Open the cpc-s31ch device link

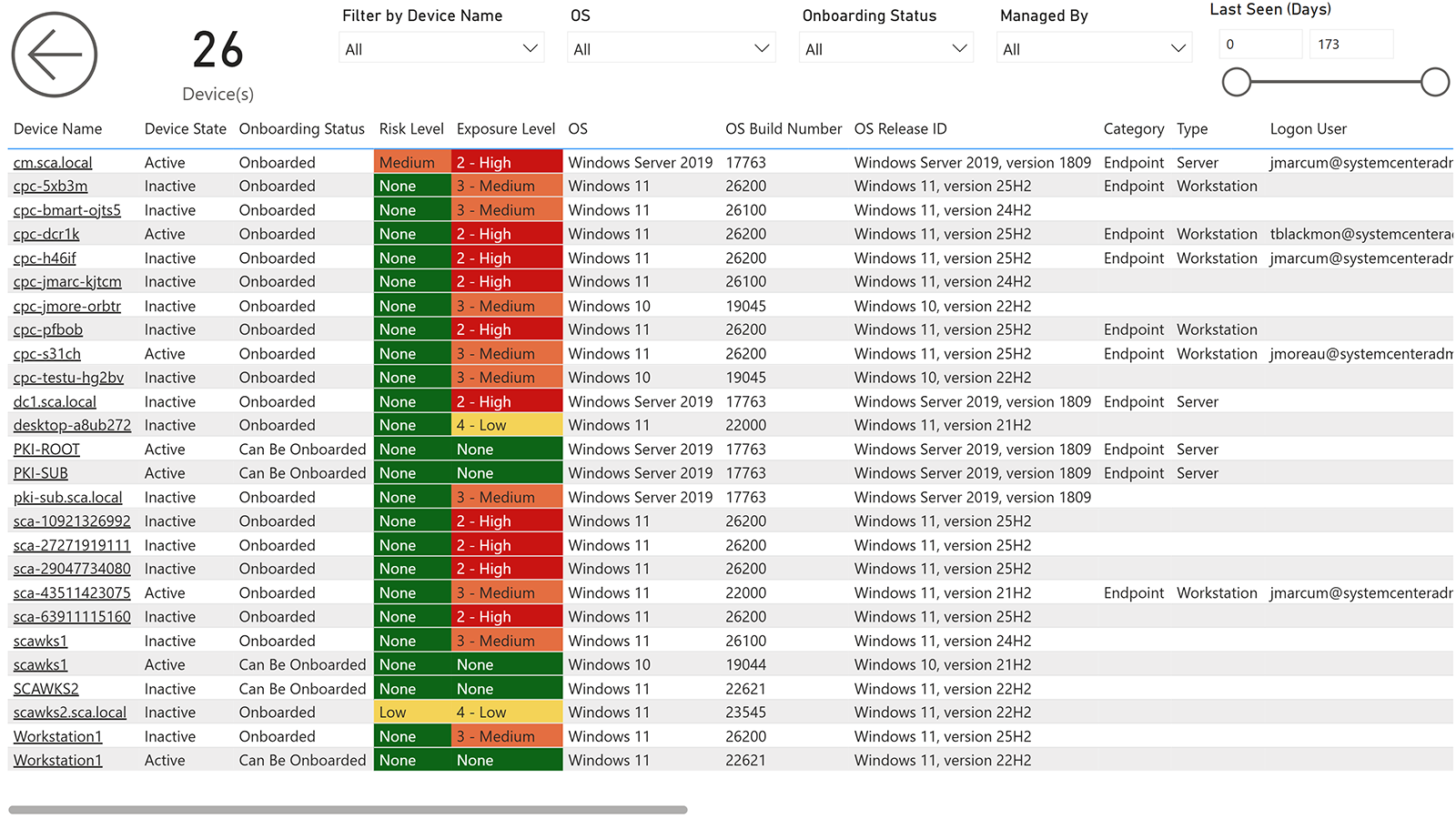47,354
